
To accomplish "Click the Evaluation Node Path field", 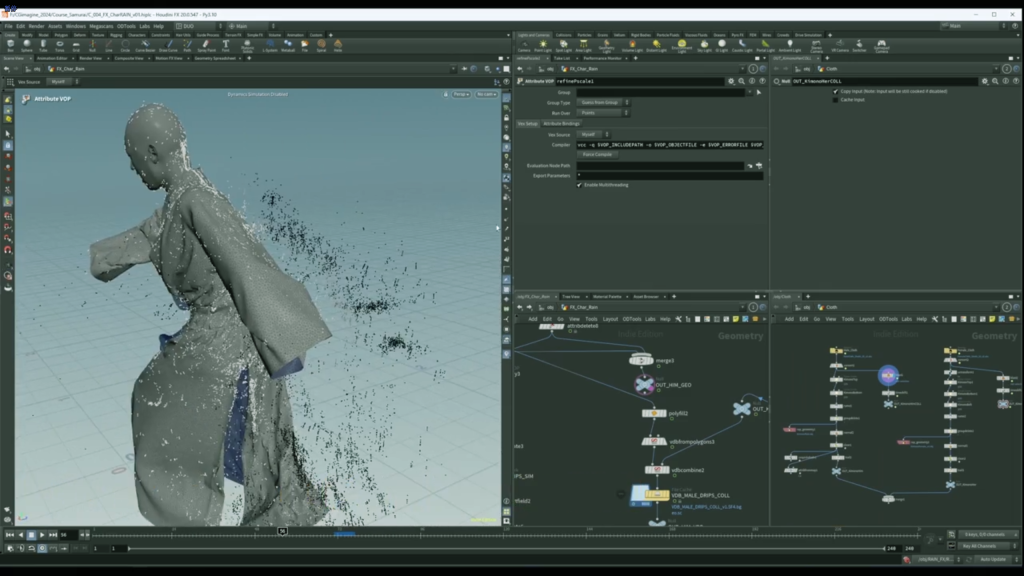I will (x=660, y=166).
